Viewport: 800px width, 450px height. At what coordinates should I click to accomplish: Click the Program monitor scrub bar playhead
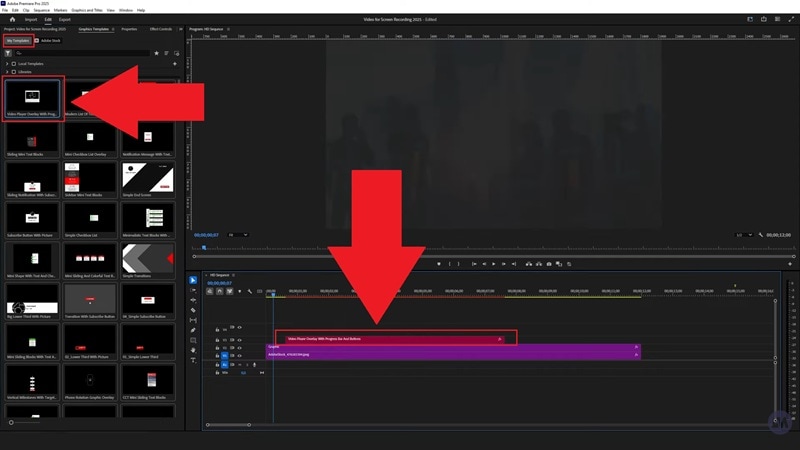tap(204, 248)
